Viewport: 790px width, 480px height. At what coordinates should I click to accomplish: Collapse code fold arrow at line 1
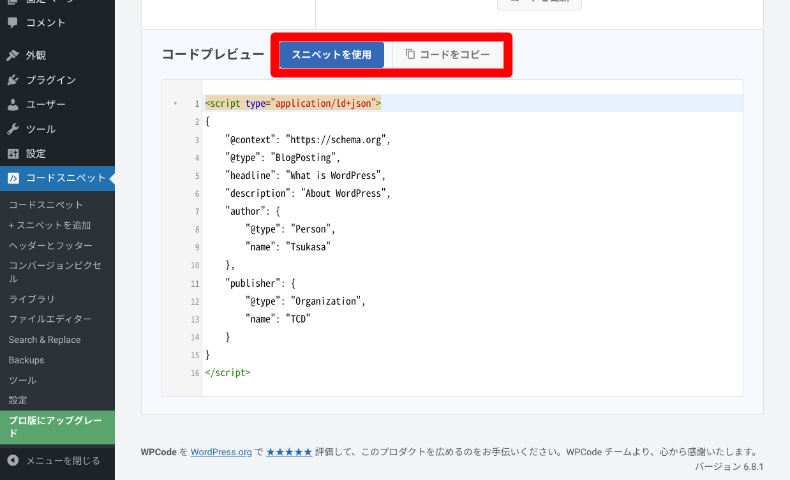175,104
